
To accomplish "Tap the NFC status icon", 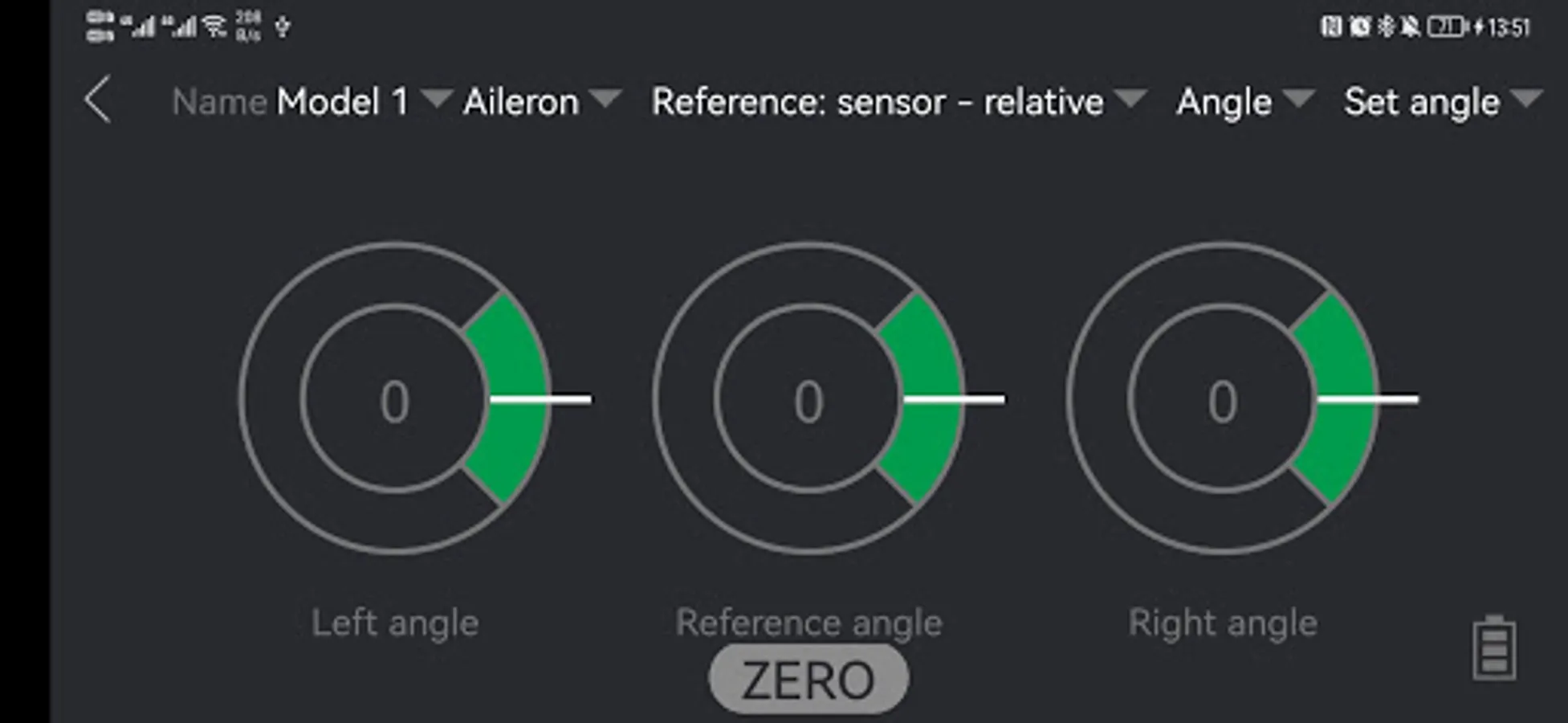I will 1331,27.
